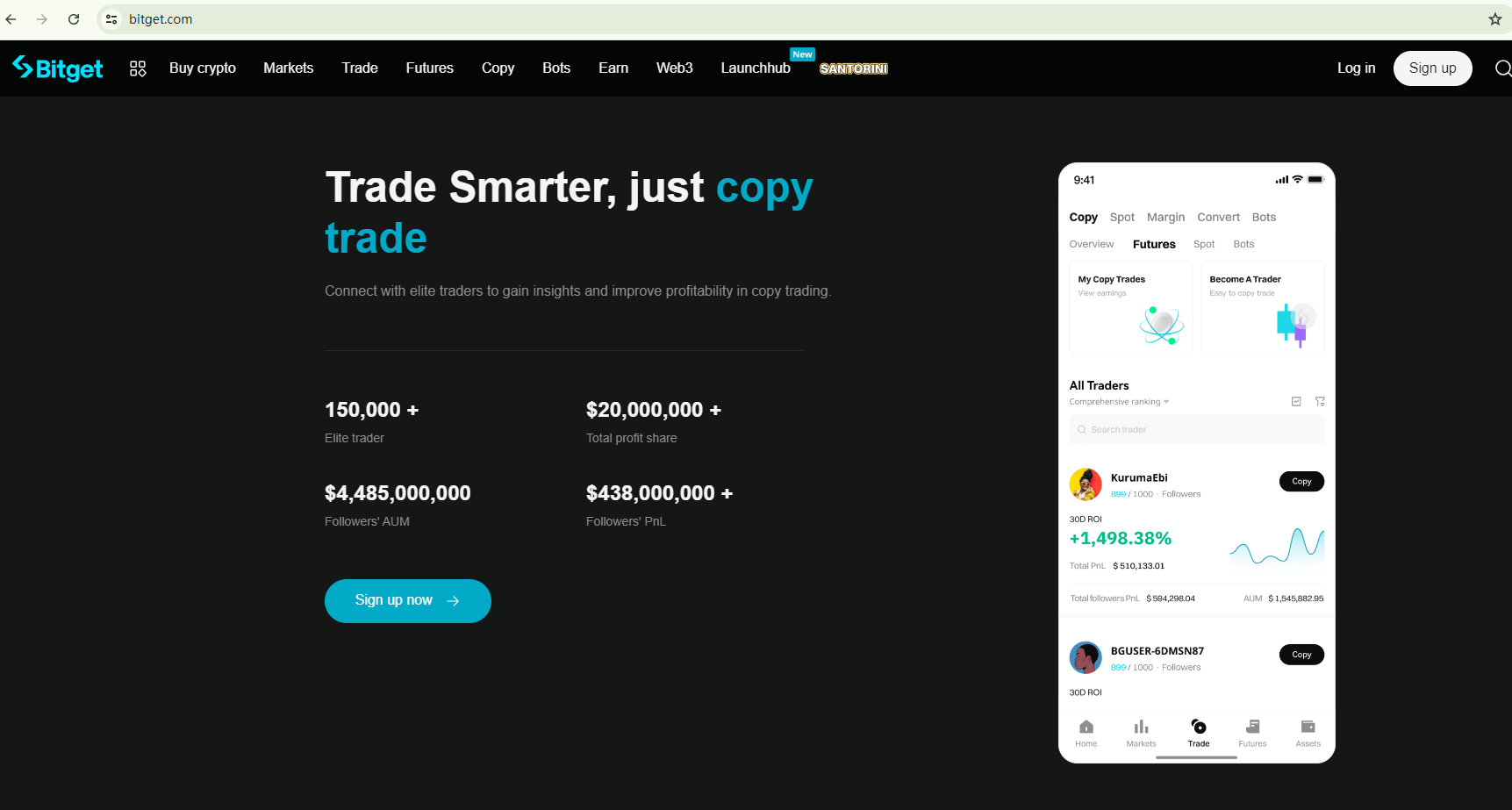
Task: Bookmark this page with star icon
Action: click(1495, 19)
